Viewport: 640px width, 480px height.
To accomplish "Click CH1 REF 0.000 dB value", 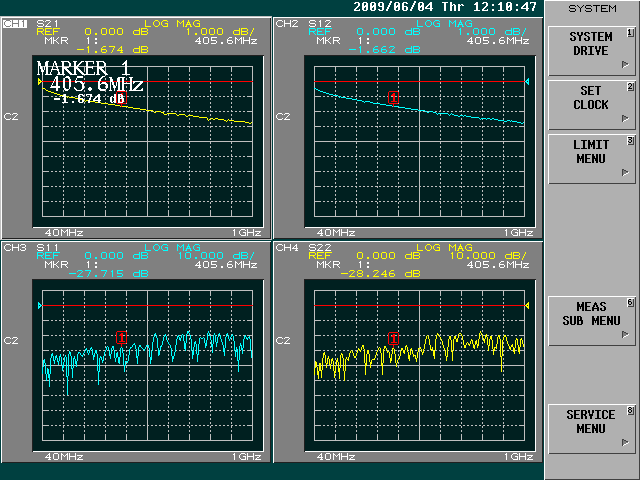I will 116,32.
